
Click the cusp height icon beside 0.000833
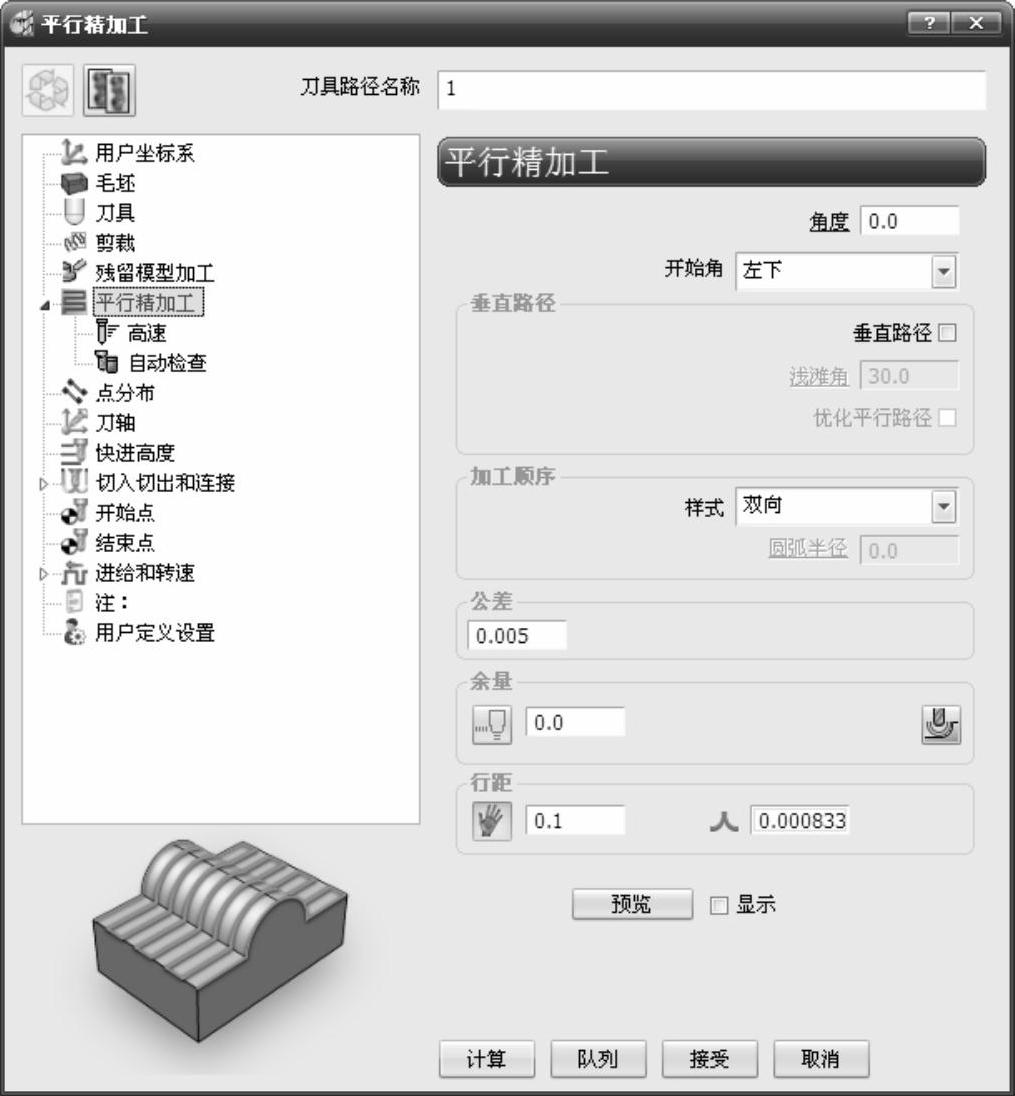tap(724, 821)
